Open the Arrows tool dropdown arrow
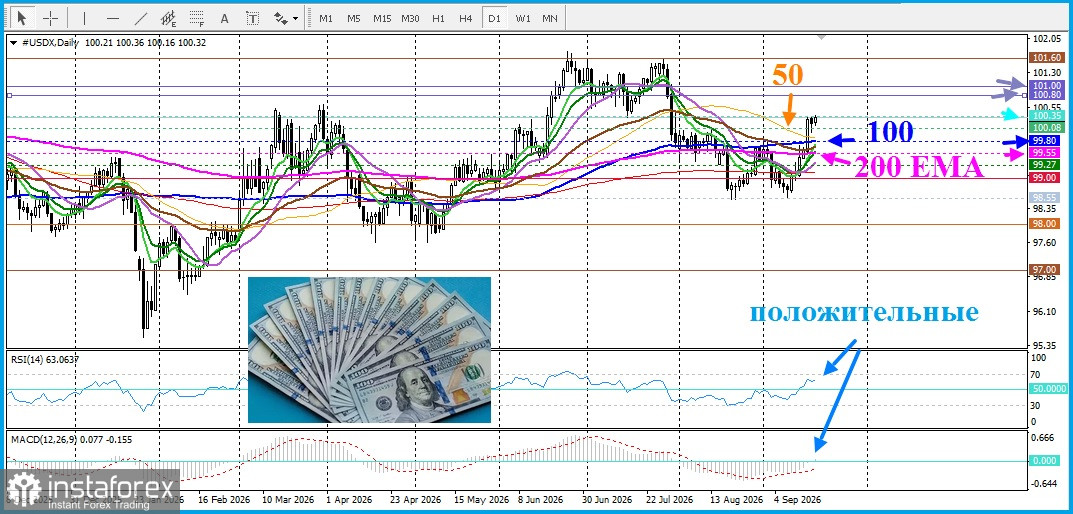This screenshot has height=514, width=1073. pos(296,18)
